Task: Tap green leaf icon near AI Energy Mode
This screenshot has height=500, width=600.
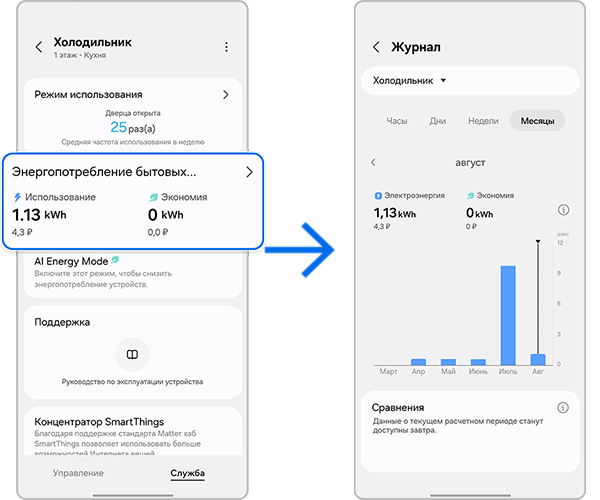Action: coord(116,261)
